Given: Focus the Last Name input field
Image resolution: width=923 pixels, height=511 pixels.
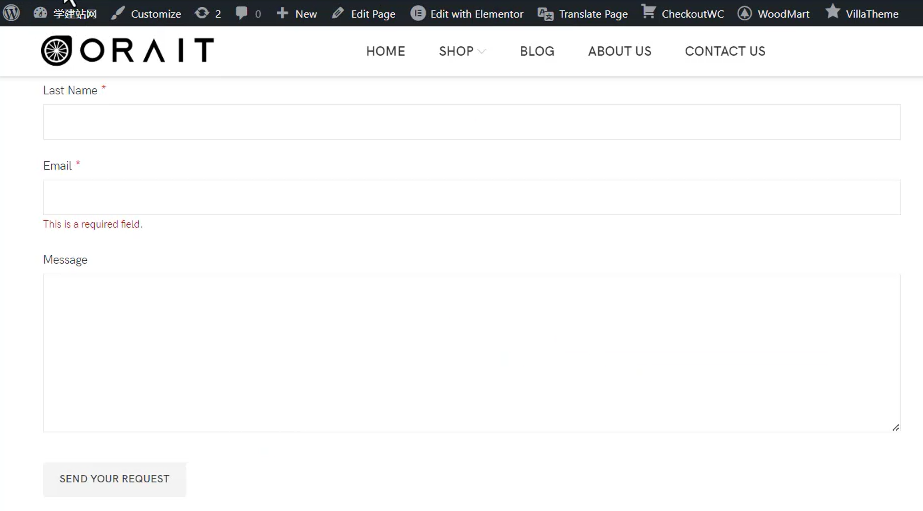Looking at the screenshot, I should tap(472, 122).
